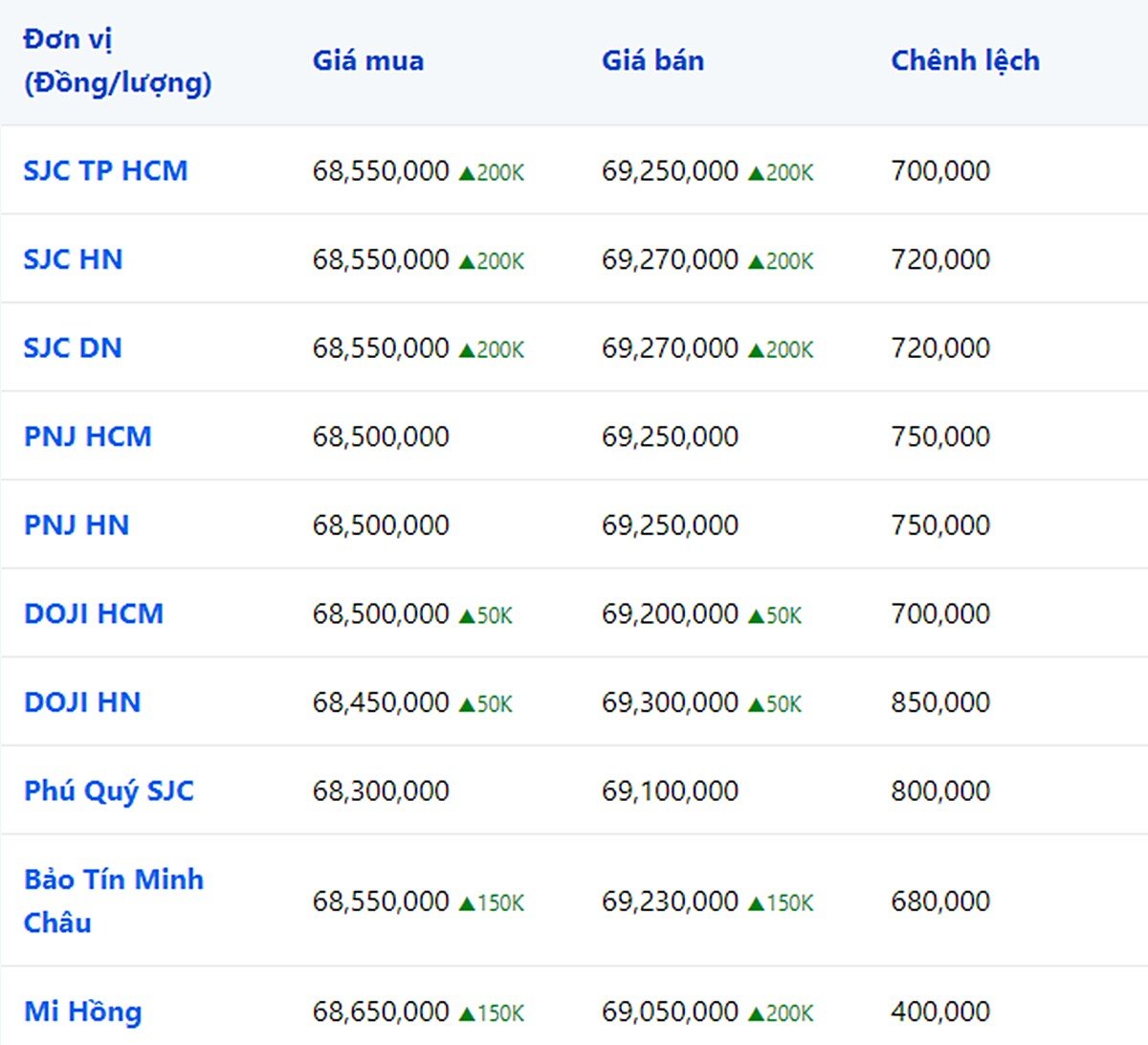Viewport: 1148px width, 1045px height.
Task: Open the PNJ HCM link
Action: pyautogui.click(x=87, y=436)
